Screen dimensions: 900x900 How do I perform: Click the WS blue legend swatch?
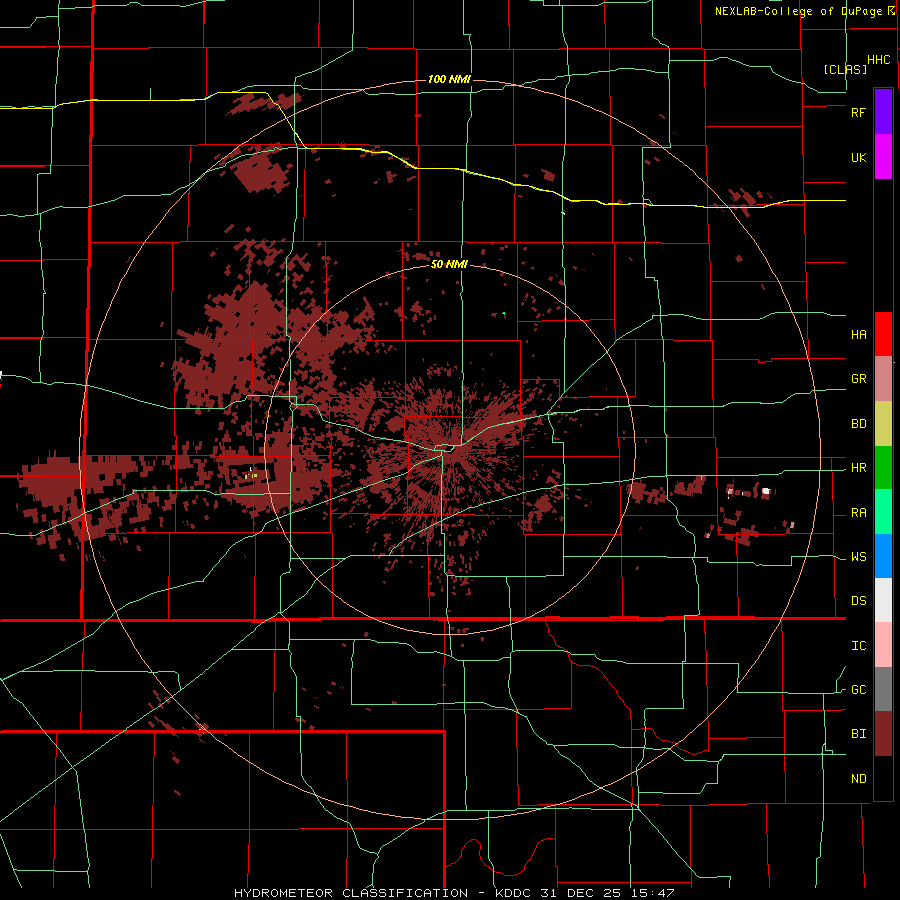(x=883, y=556)
